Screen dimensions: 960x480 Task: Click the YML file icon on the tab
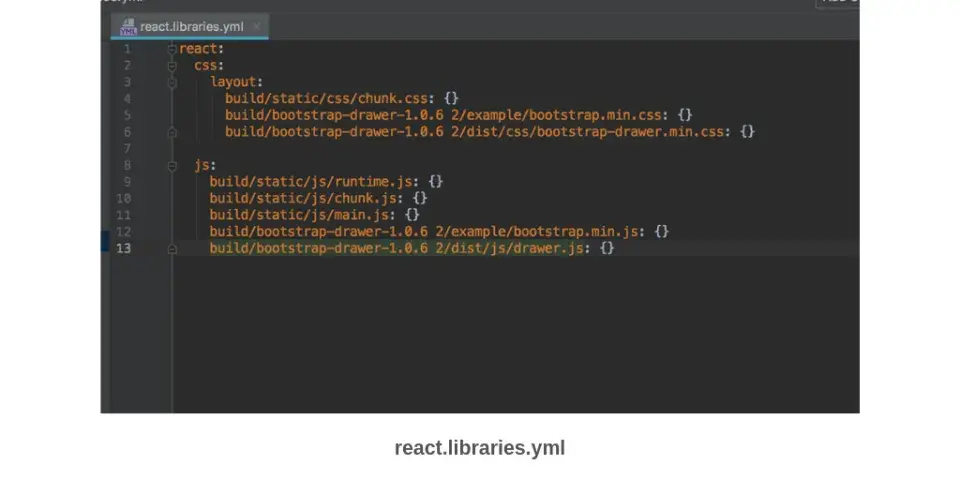128,27
